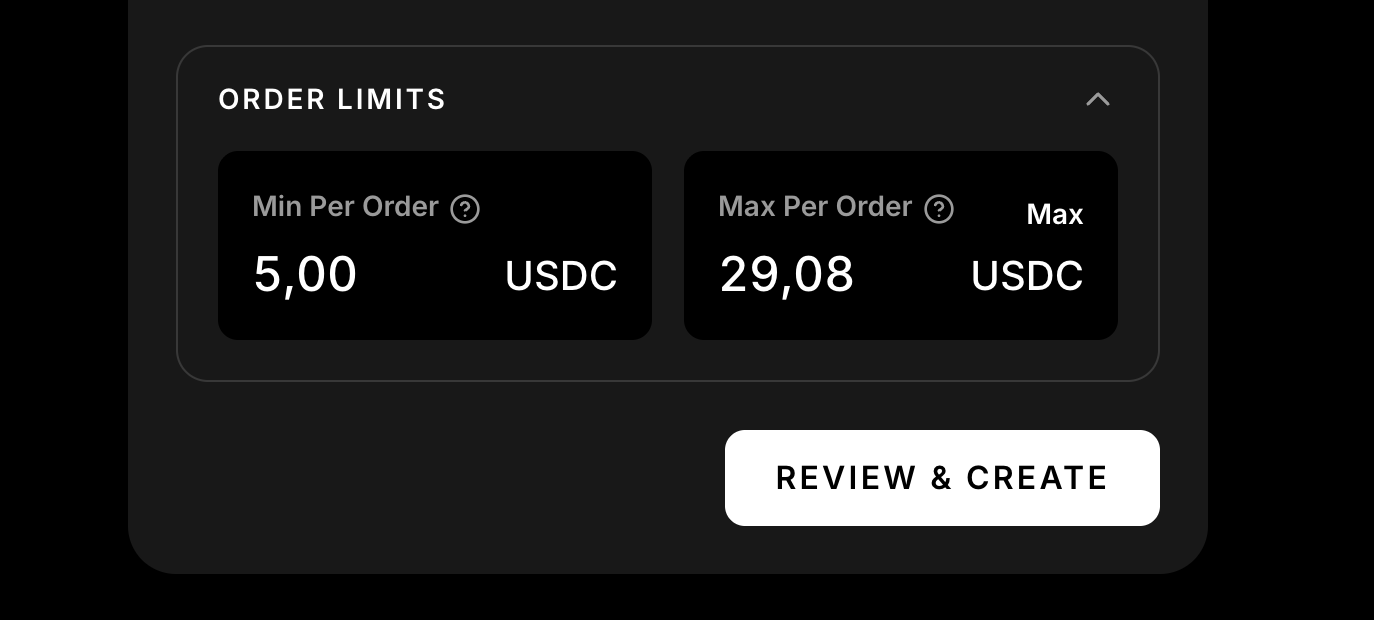
Task: Select the USDC unit in Max Per Order box
Action: pos(1027,276)
